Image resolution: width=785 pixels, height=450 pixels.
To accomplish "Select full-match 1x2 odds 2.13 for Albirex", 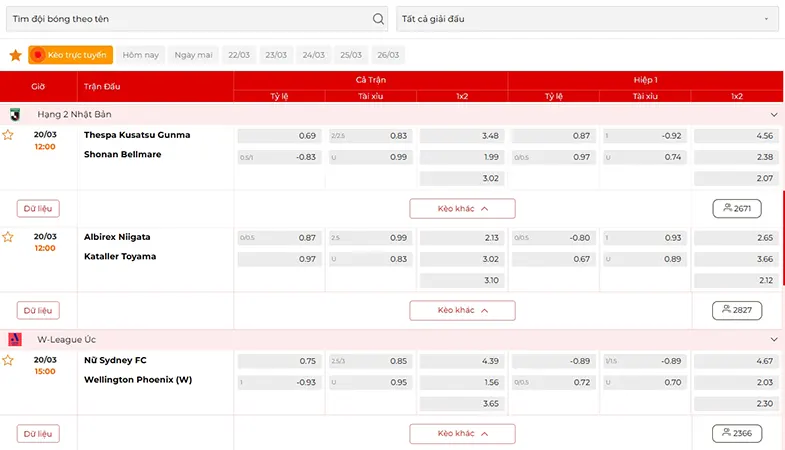I will coord(462,238).
